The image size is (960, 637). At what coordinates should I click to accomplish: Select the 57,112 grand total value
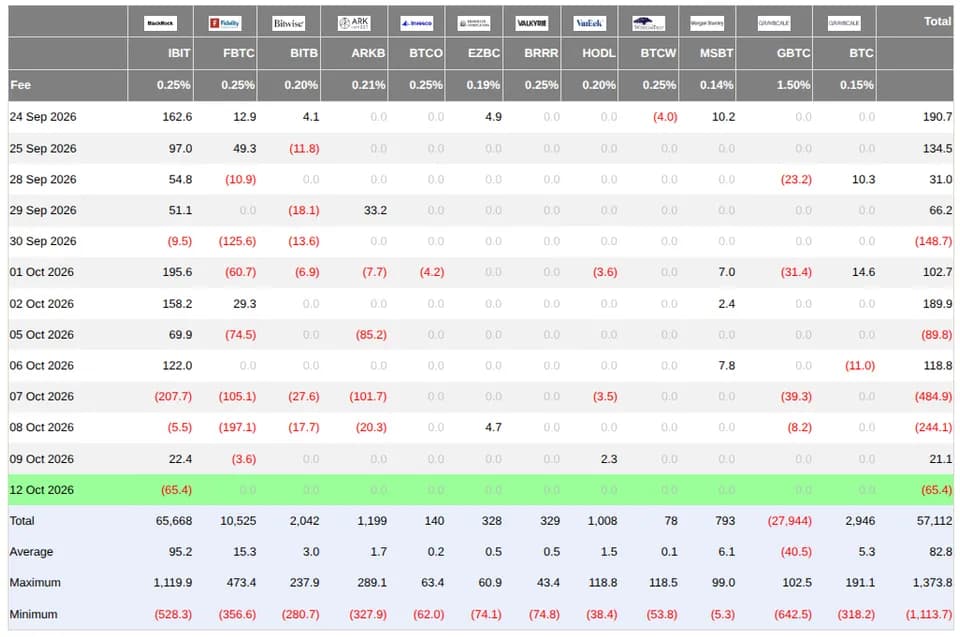pos(934,521)
